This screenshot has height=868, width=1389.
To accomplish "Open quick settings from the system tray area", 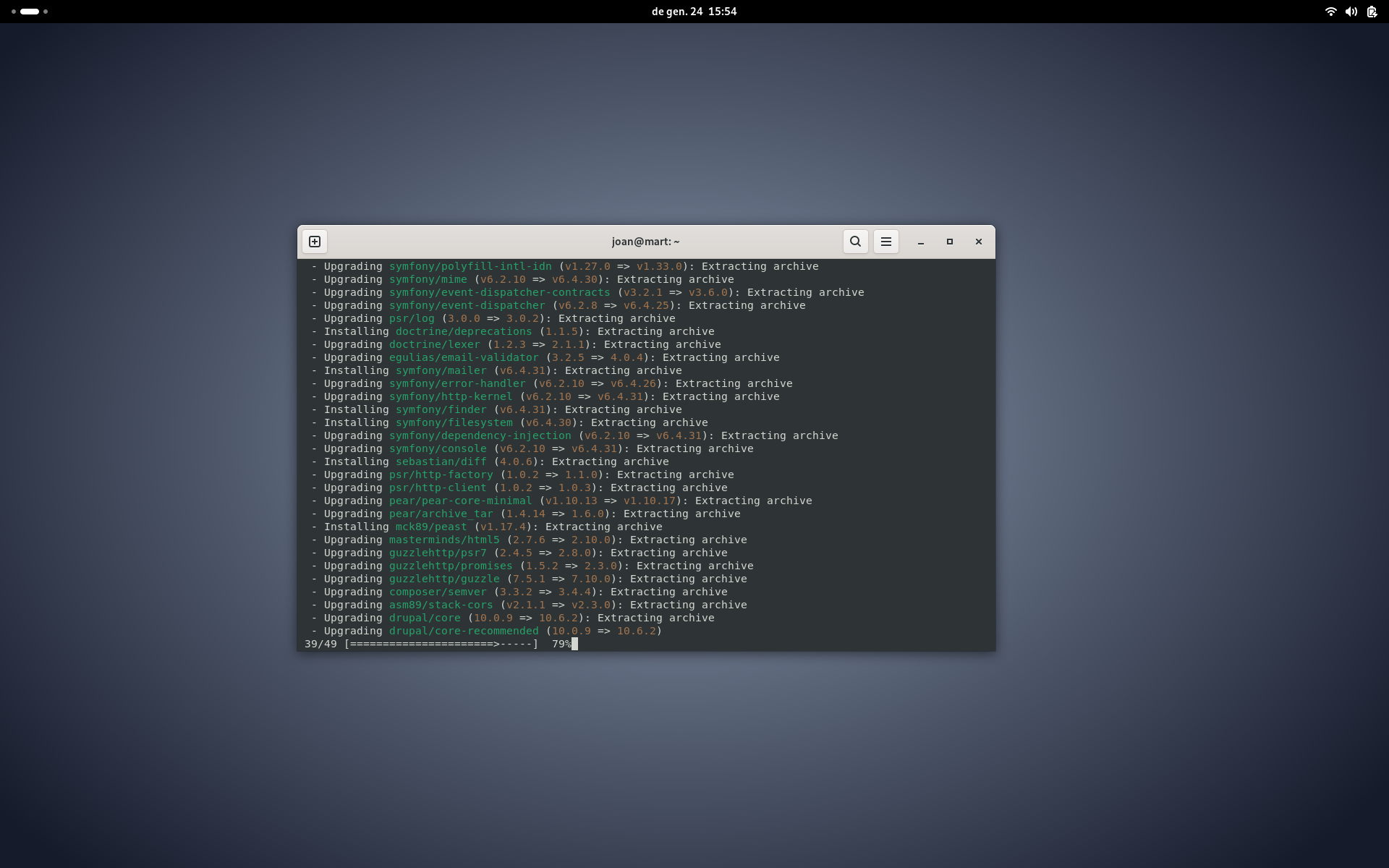I will click(1351, 12).
